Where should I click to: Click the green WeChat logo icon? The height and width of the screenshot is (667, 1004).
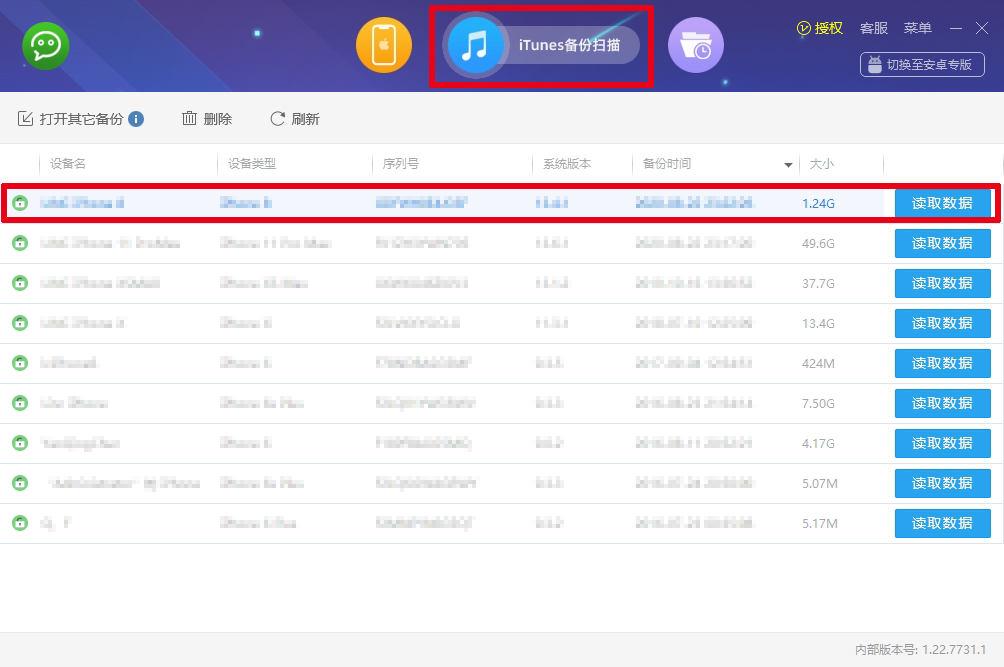pyautogui.click(x=45, y=46)
